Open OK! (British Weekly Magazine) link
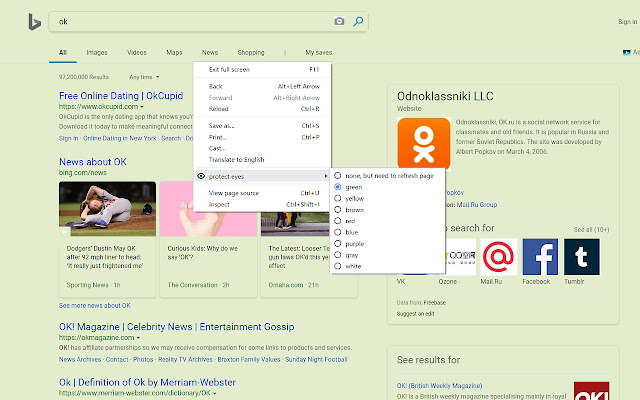640x400 pixels. click(x=440, y=386)
